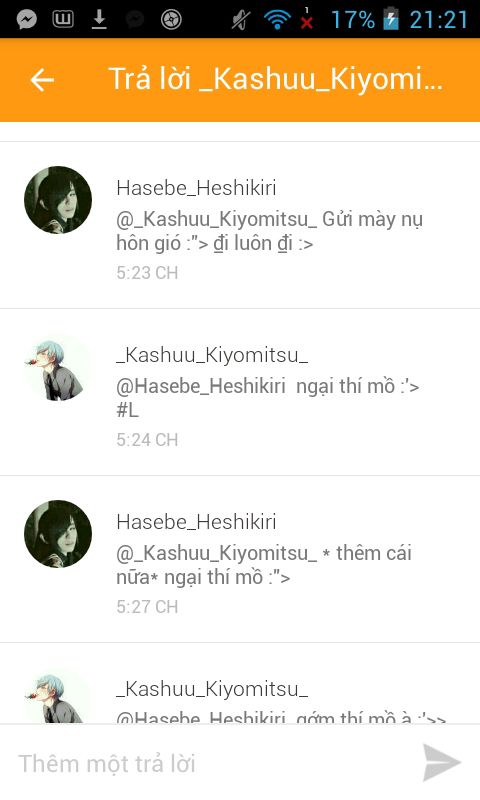Tap the Wi-Fi status icon
This screenshot has width=480, height=800.
(x=276, y=20)
